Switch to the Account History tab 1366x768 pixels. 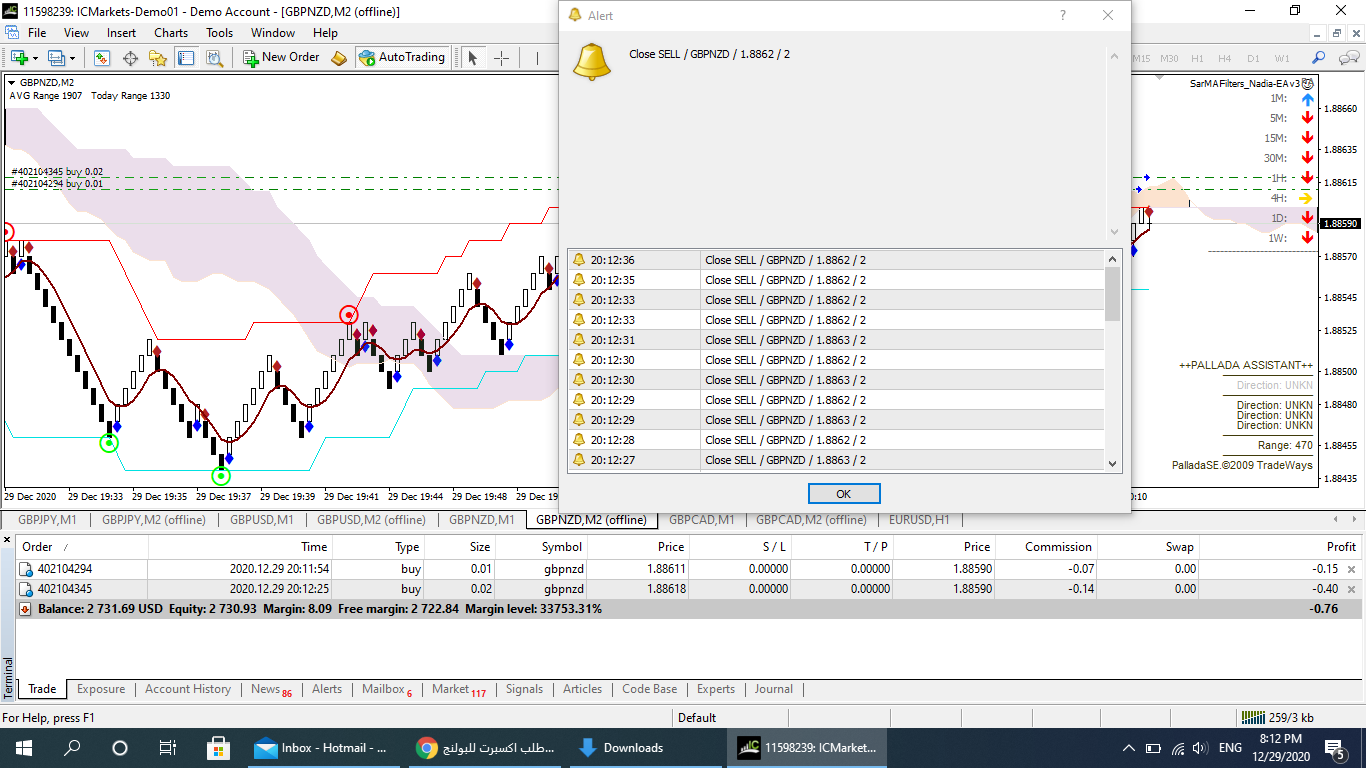187,689
